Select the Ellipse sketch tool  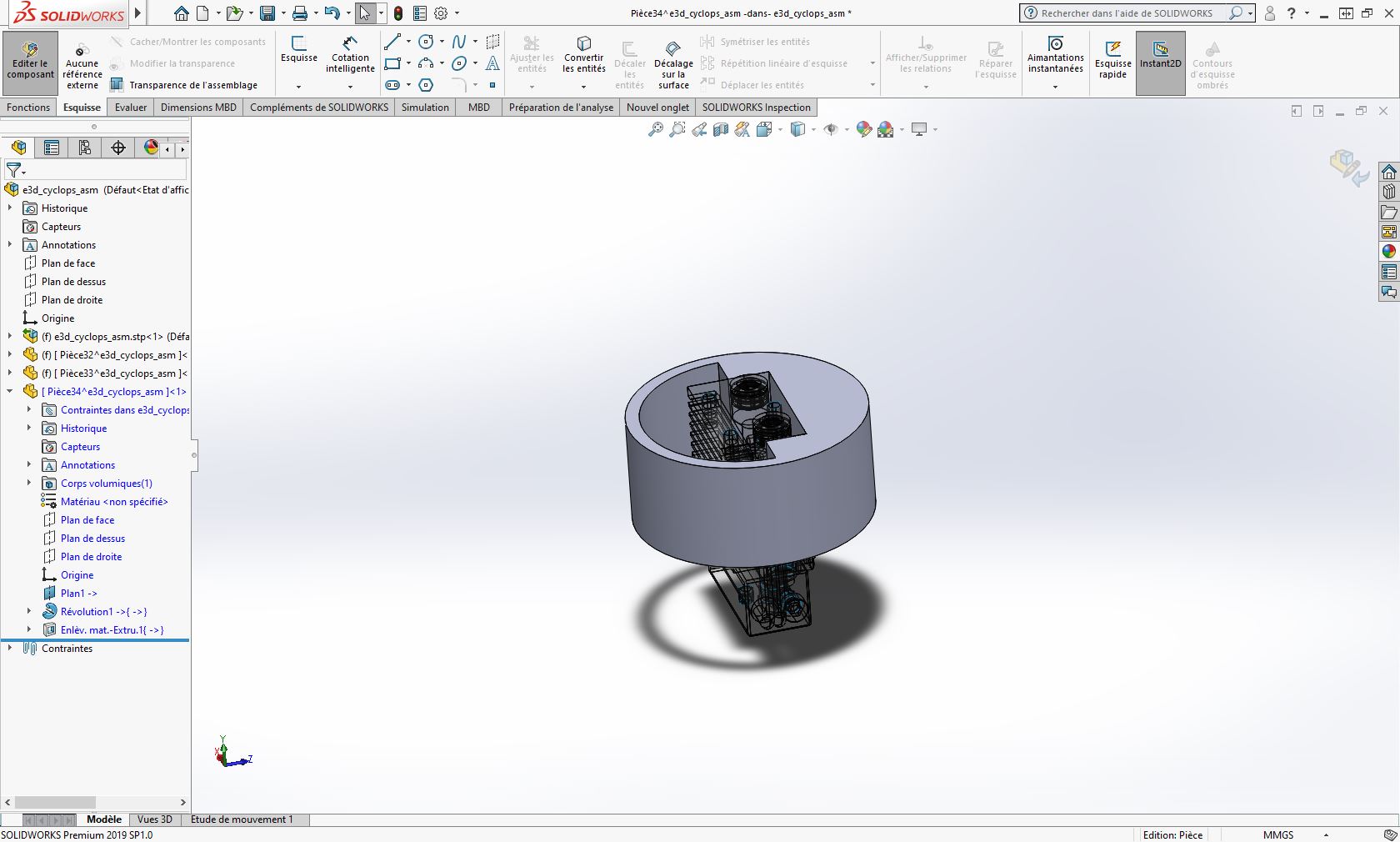(x=459, y=63)
